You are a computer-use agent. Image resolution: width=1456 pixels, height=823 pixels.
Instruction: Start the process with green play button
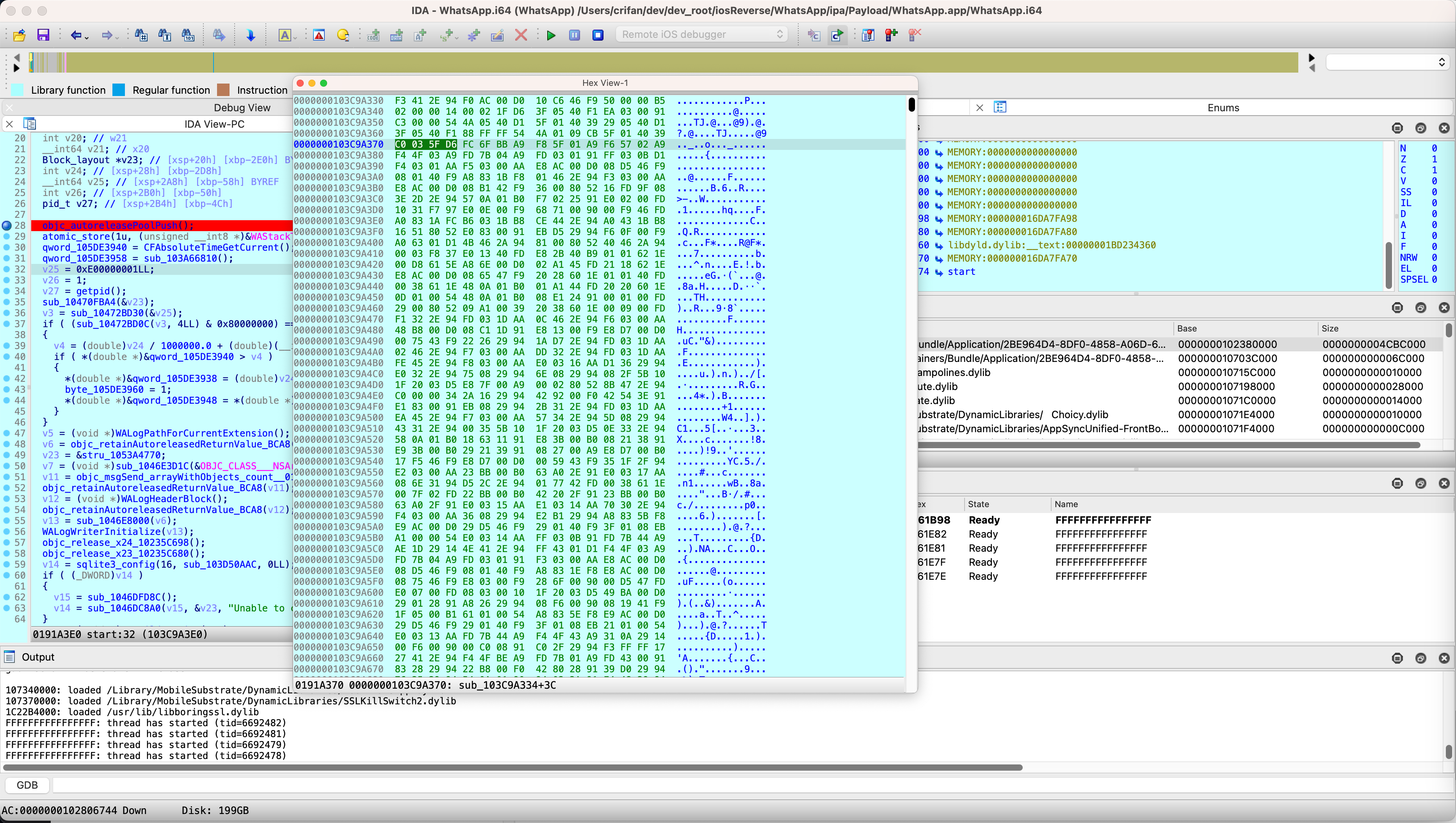pyautogui.click(x=551, y=35)
